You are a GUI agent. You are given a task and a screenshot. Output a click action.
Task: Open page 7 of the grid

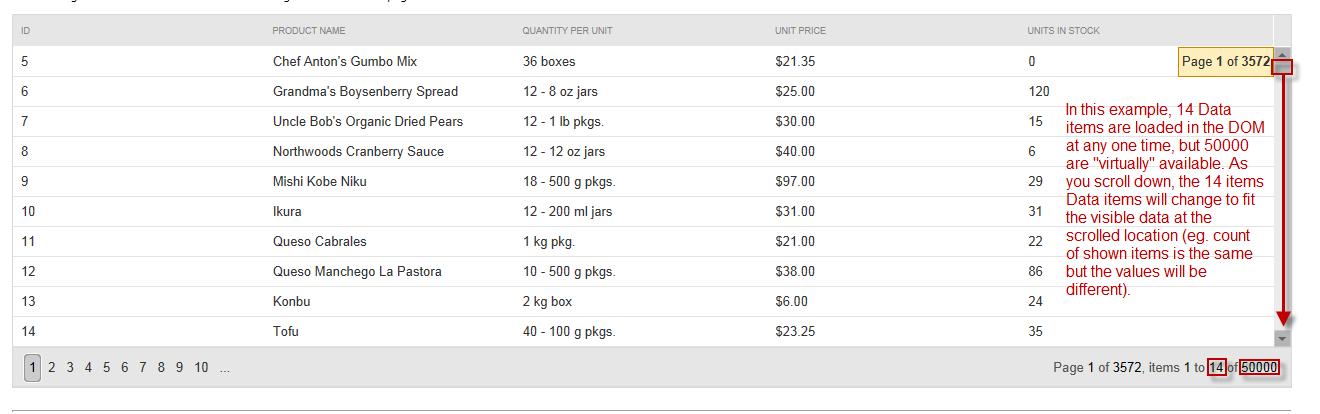coord(143,368)
